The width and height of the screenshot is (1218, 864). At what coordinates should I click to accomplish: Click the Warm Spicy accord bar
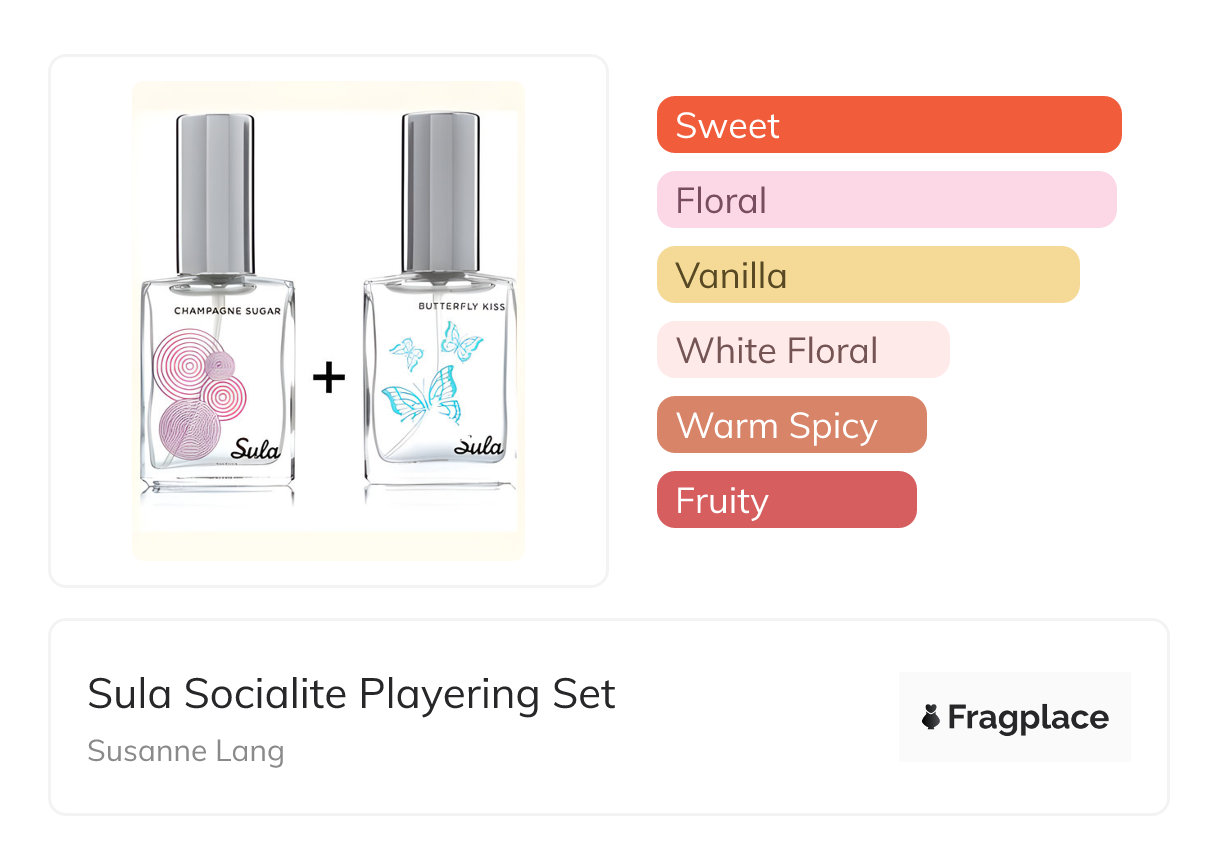click(x=791, y=425)
